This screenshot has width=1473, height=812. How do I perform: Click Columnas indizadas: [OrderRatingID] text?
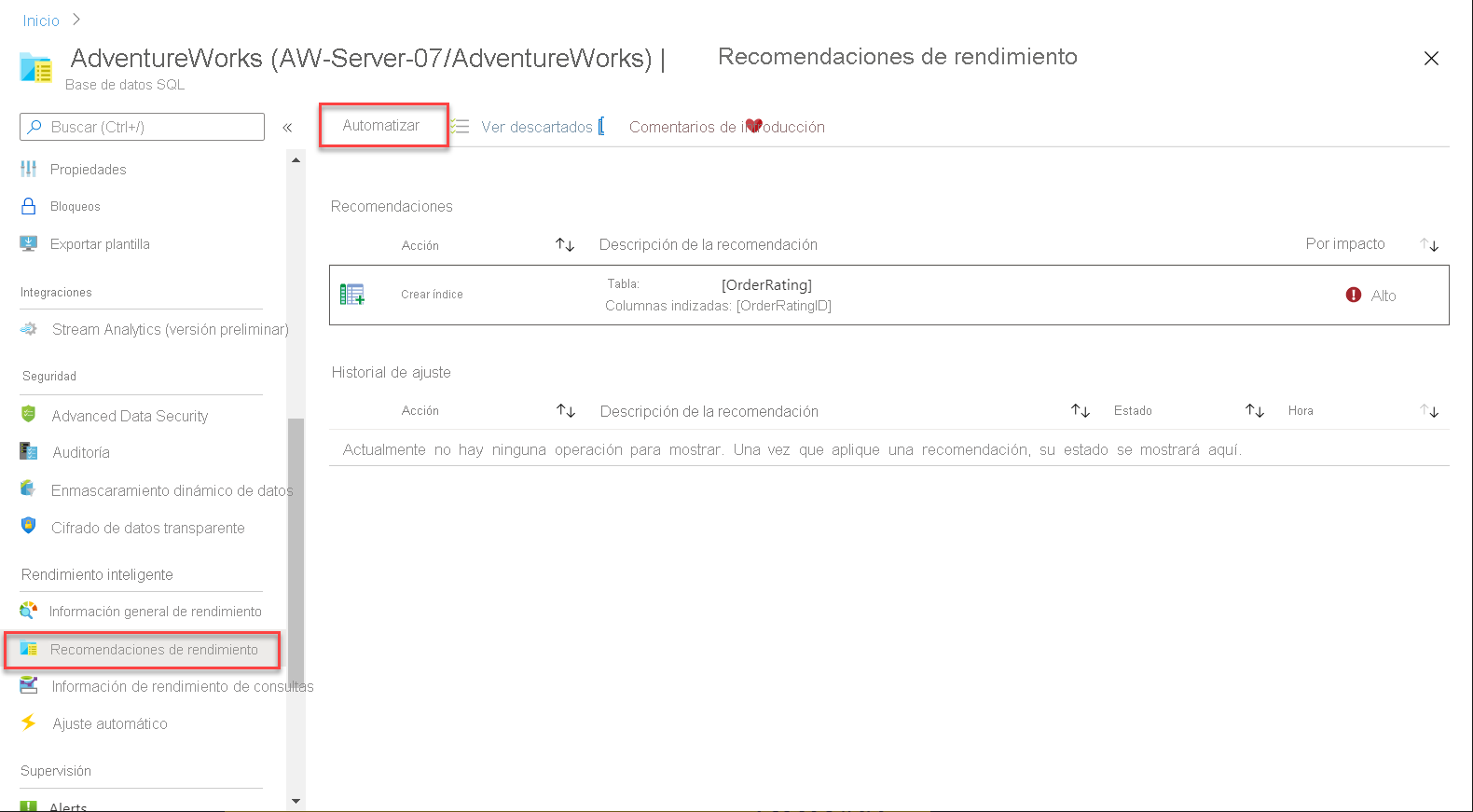click(718, 306)
